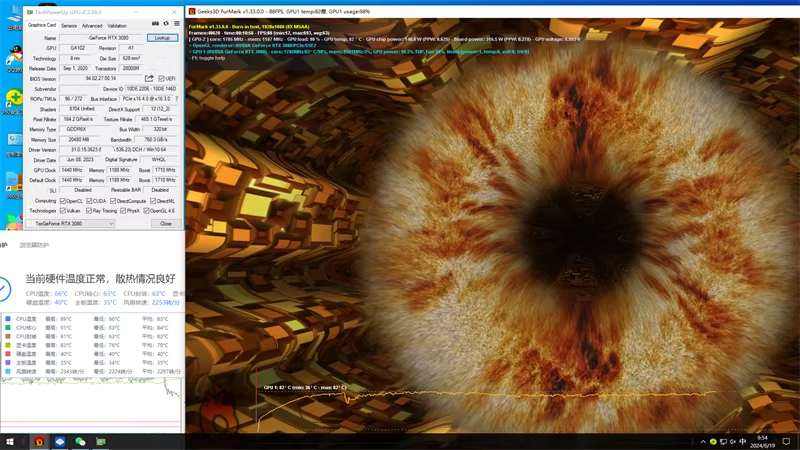Image resolution: width=800 pixels, height=450 pixels.
Task: Toggle the Ray Tracing checkbox
Action: pos(89,211)
